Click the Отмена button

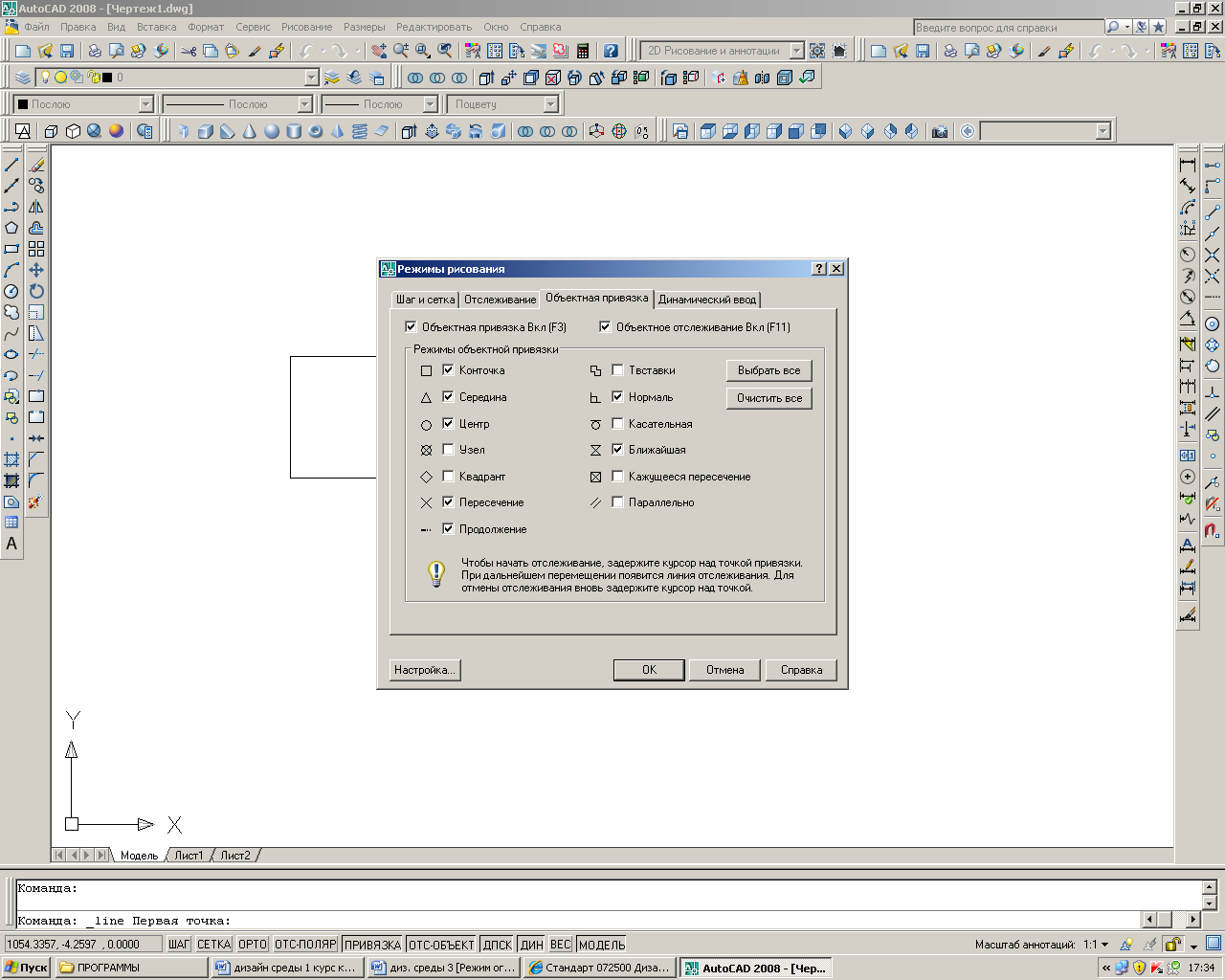724,670
